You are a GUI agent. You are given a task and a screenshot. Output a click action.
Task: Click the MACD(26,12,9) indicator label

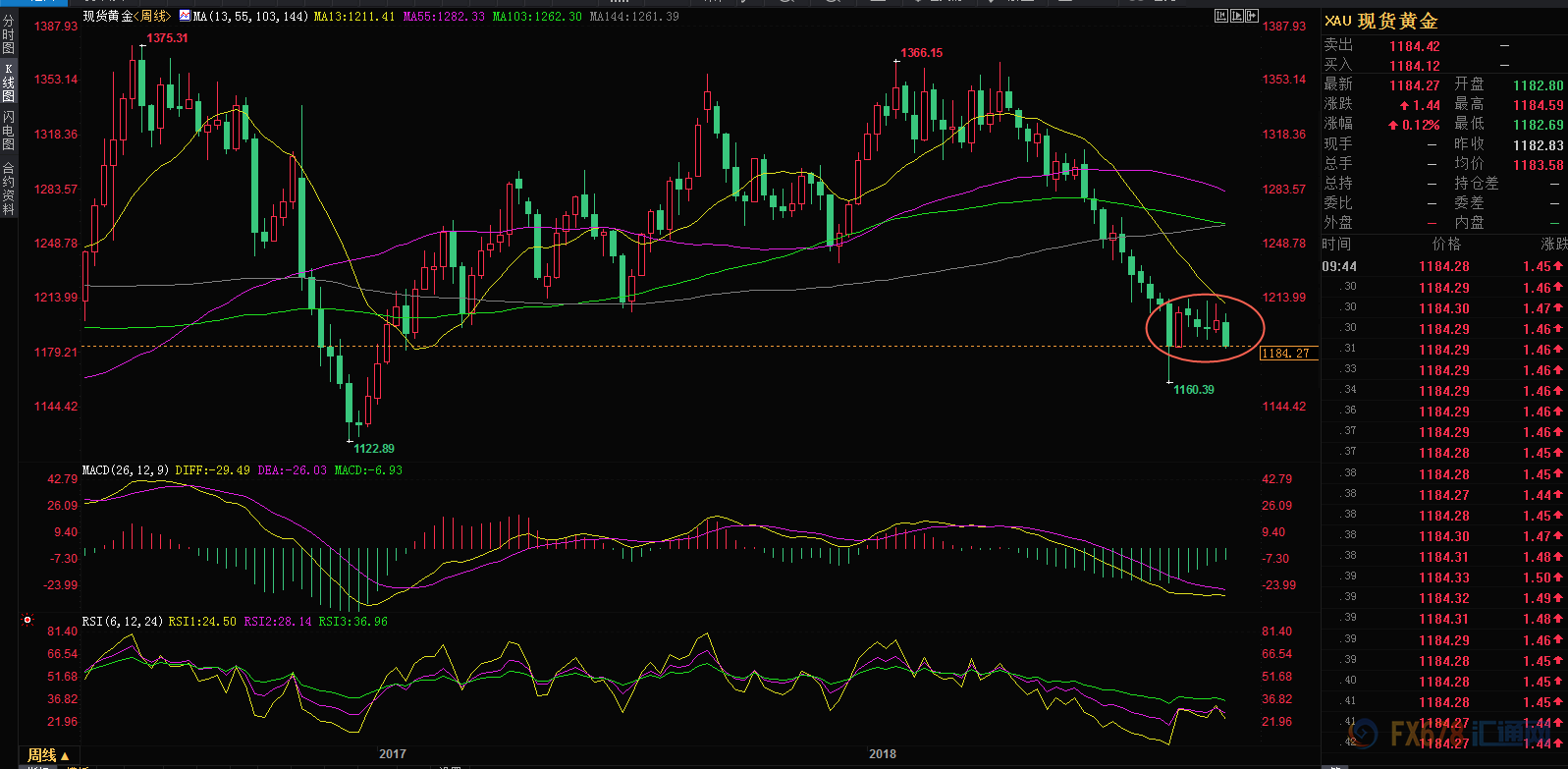pos(126,470)
